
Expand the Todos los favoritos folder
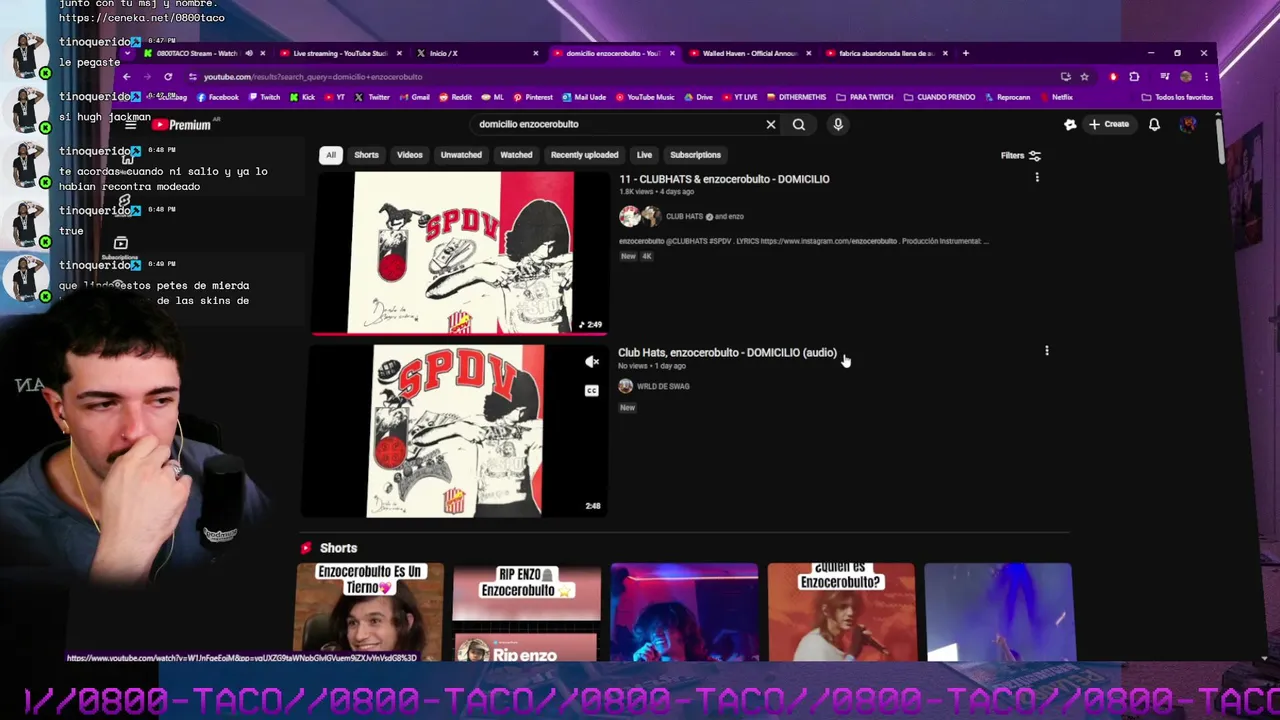[1178, 98]
